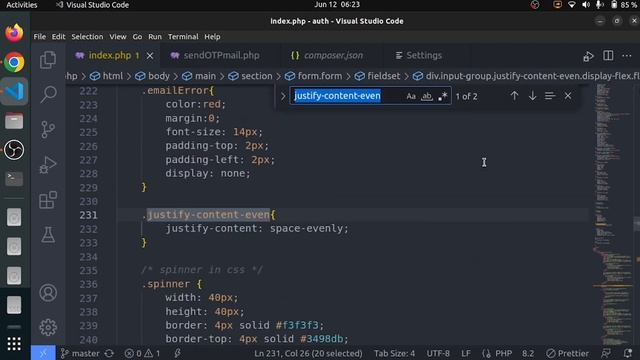The height and width of the screenshot is (360, 640).
Task: Open the fieldset breadcrumb dropdown
Action: tap(378, 76)
